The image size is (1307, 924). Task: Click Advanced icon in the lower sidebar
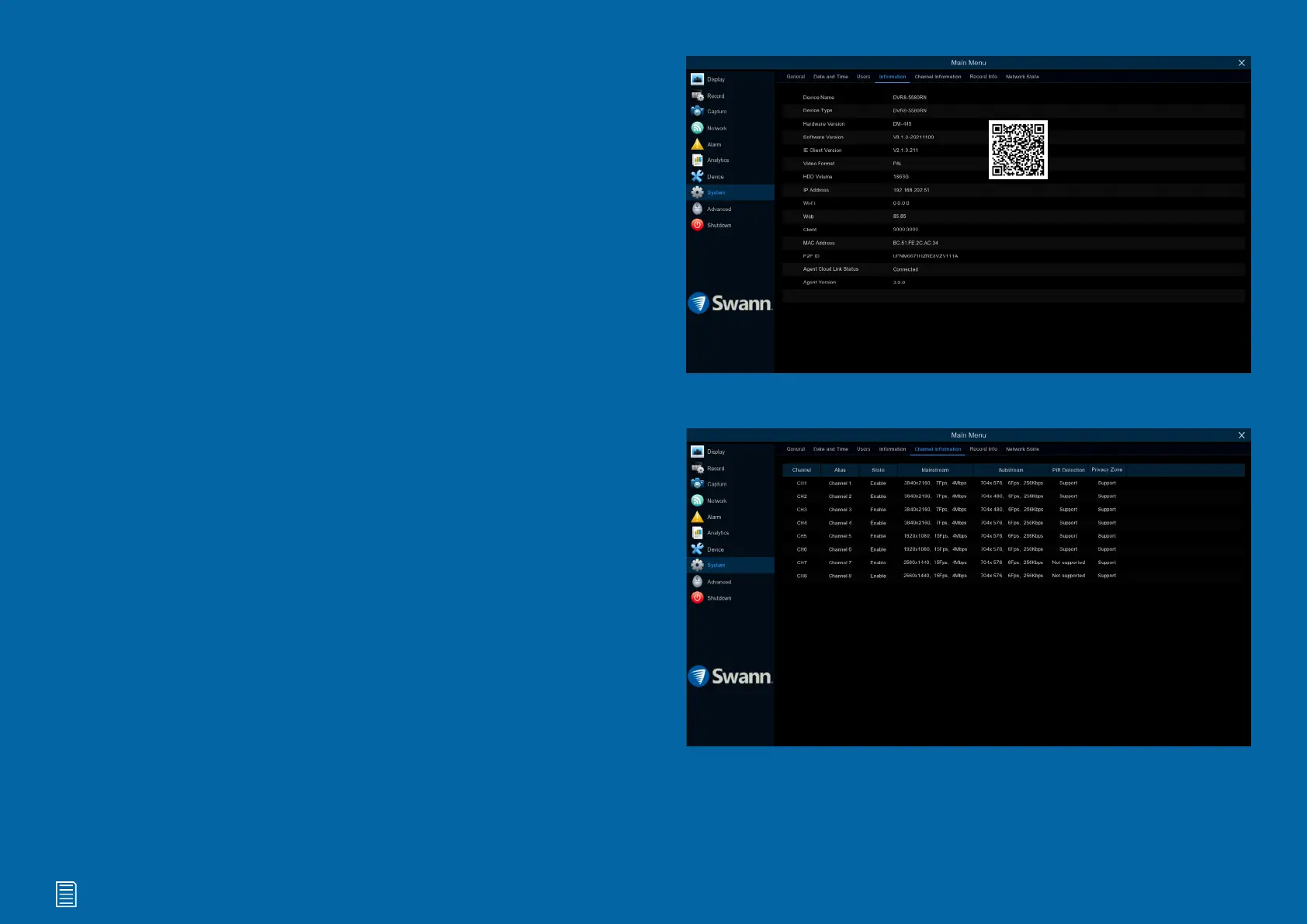coord(697,582)
